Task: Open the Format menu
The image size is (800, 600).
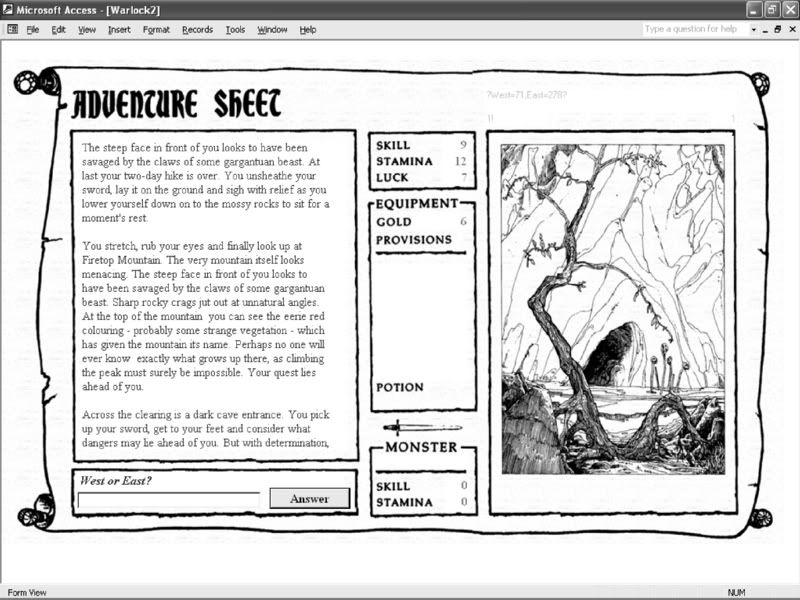Action: click(156, 30)
